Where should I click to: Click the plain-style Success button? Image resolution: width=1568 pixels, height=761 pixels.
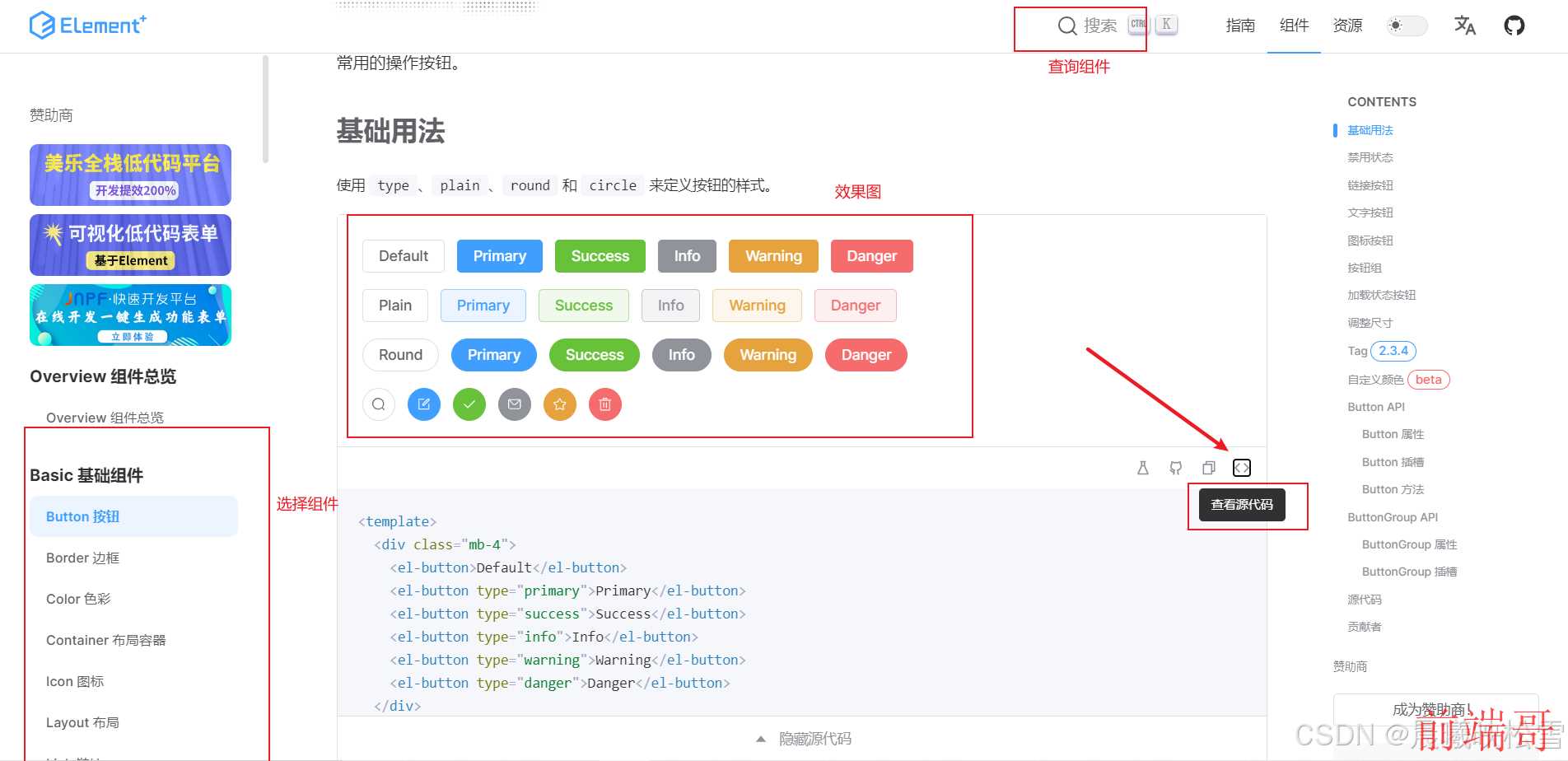584,306
